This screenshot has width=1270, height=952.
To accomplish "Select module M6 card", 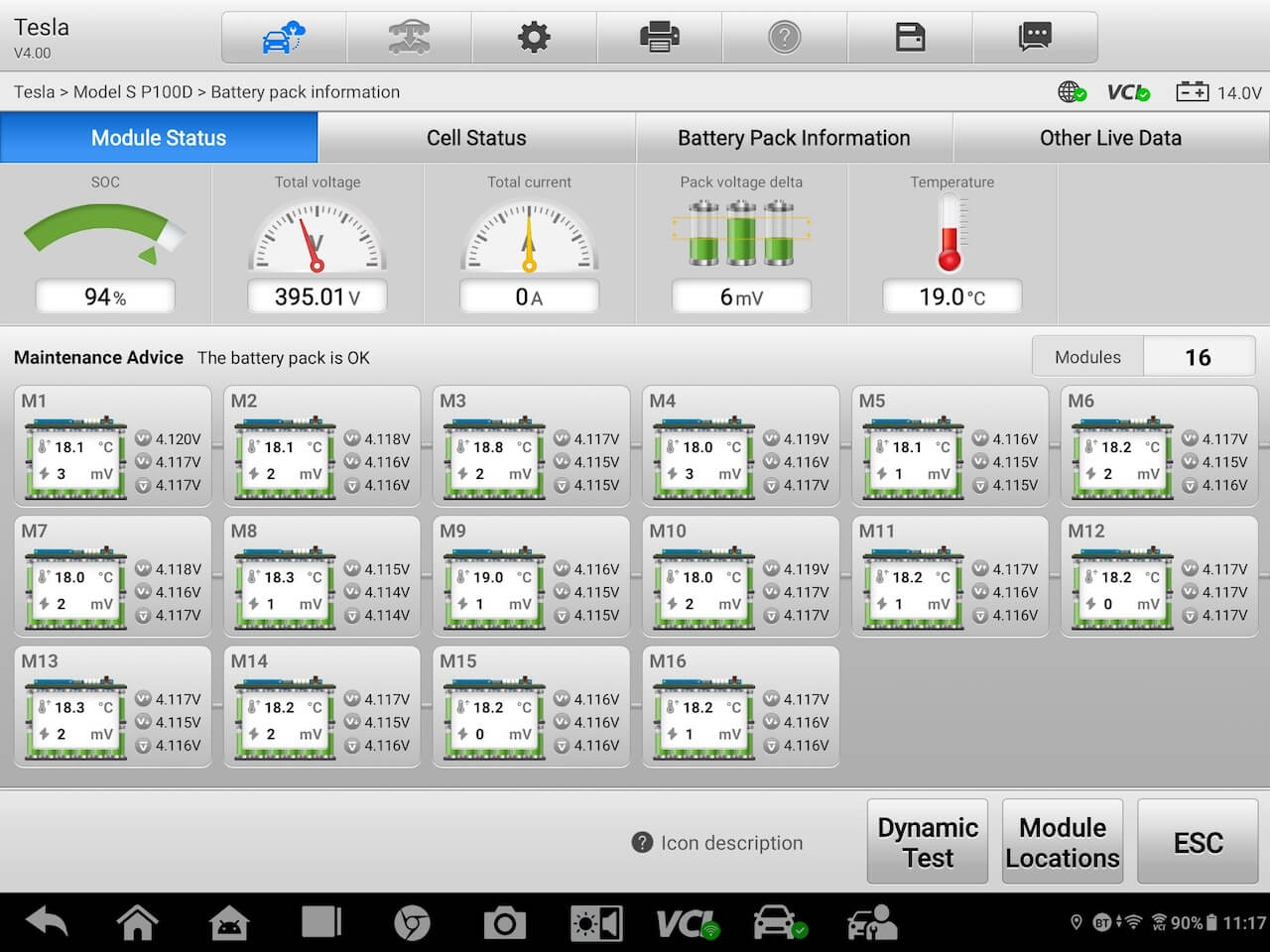I will [1159, 445].
